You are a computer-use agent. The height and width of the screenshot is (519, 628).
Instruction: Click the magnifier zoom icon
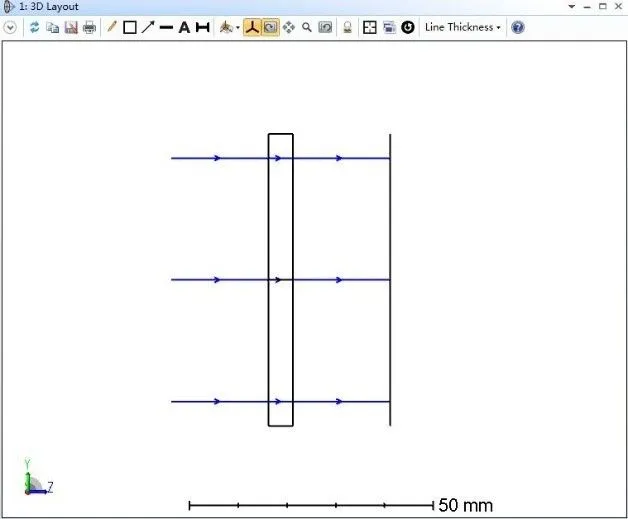tap(307, 27)
